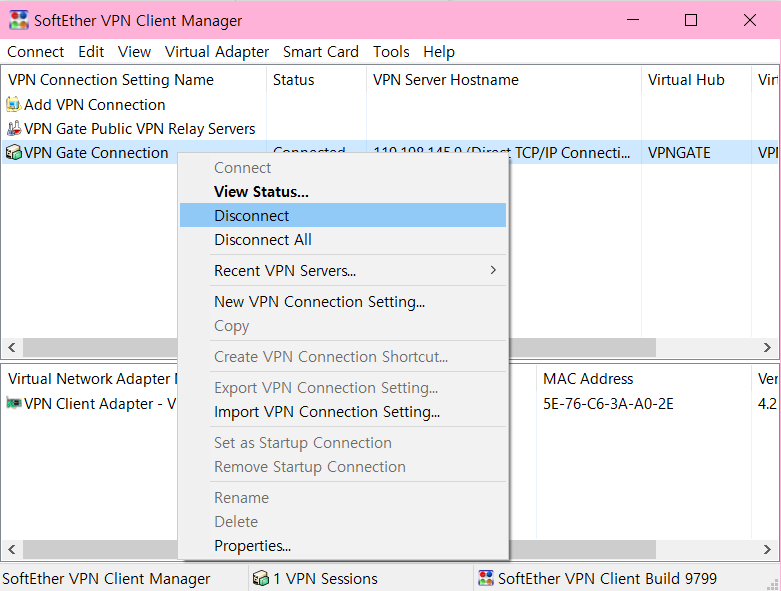
Task: Click the VPN Client Adapter network card icon
Action: coord(13,403)
